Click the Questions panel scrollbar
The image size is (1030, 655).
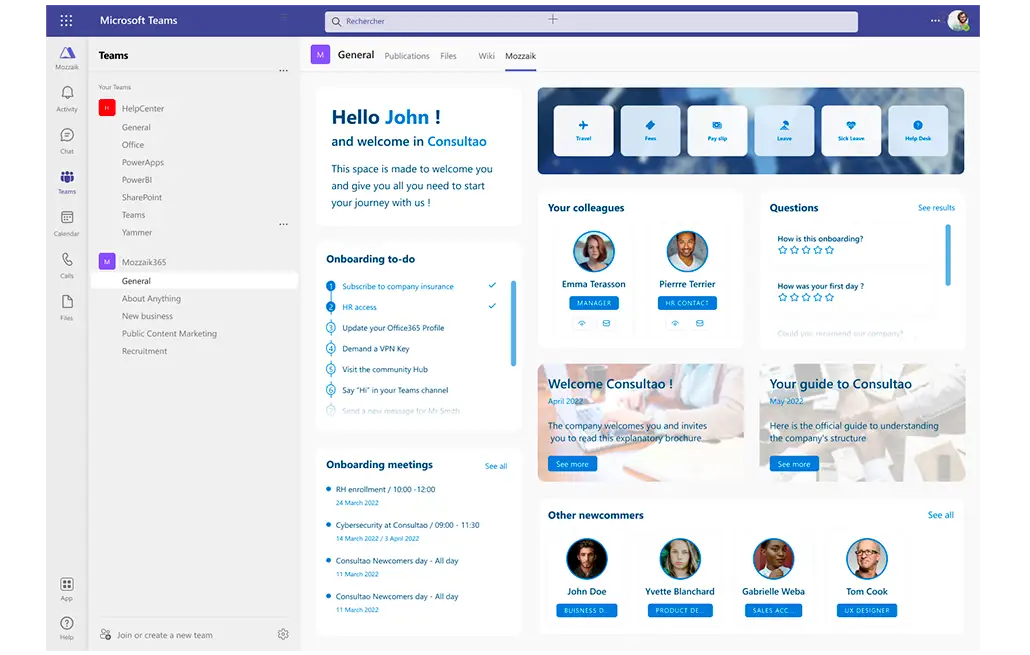[948, 255]
